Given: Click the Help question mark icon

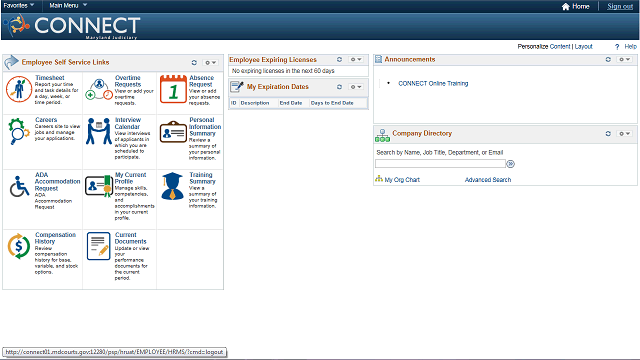Looking at the screenshot, I should click(617, 47).
